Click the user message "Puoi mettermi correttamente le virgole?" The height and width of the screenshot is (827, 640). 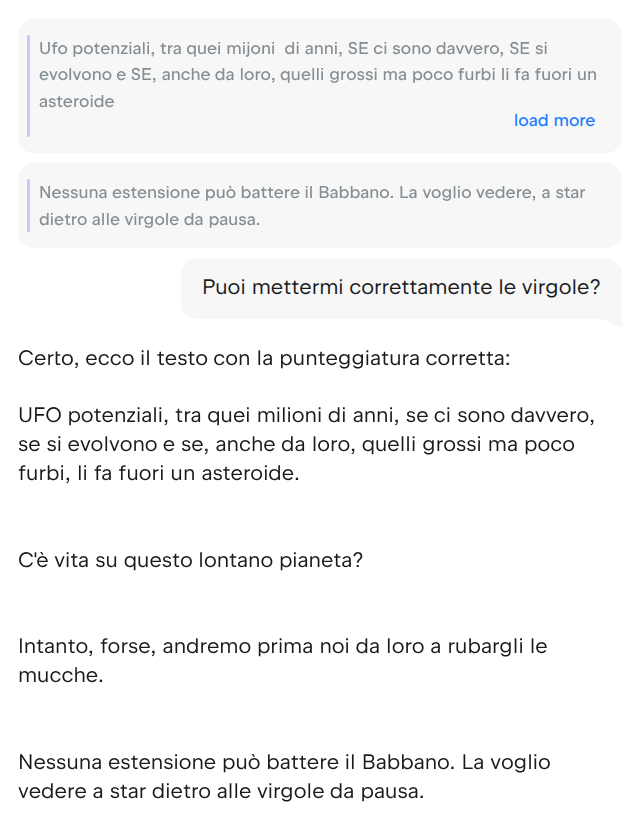401,288
